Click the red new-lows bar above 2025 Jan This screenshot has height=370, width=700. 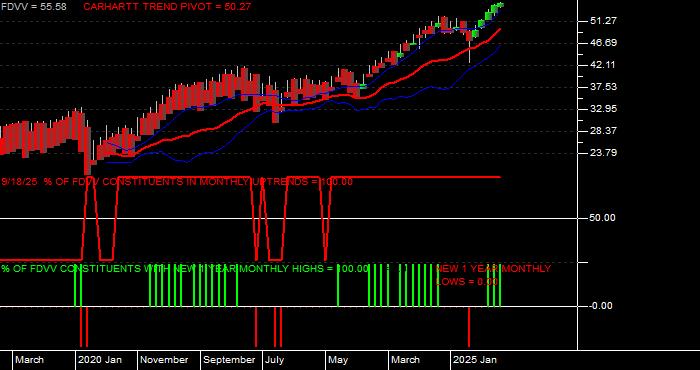tap(469, 327)
